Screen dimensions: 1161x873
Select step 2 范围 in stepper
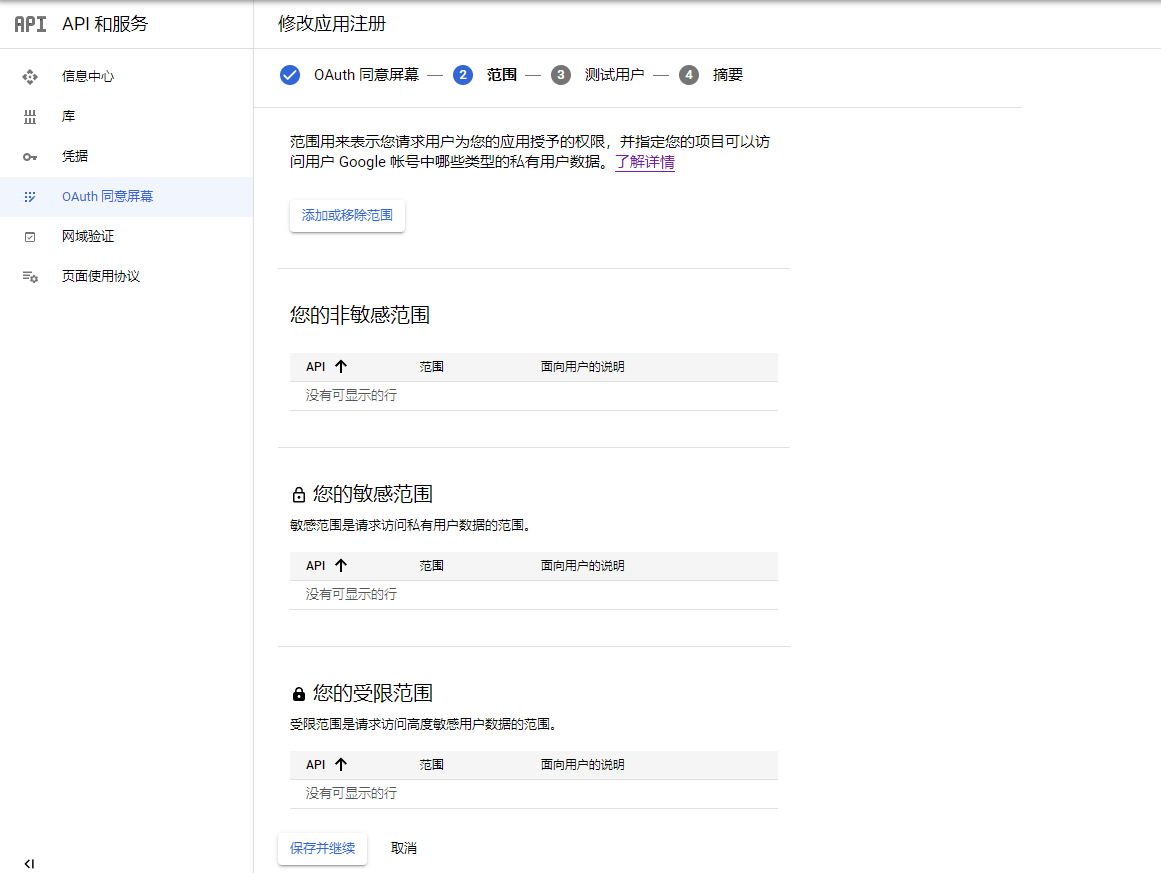463,75
